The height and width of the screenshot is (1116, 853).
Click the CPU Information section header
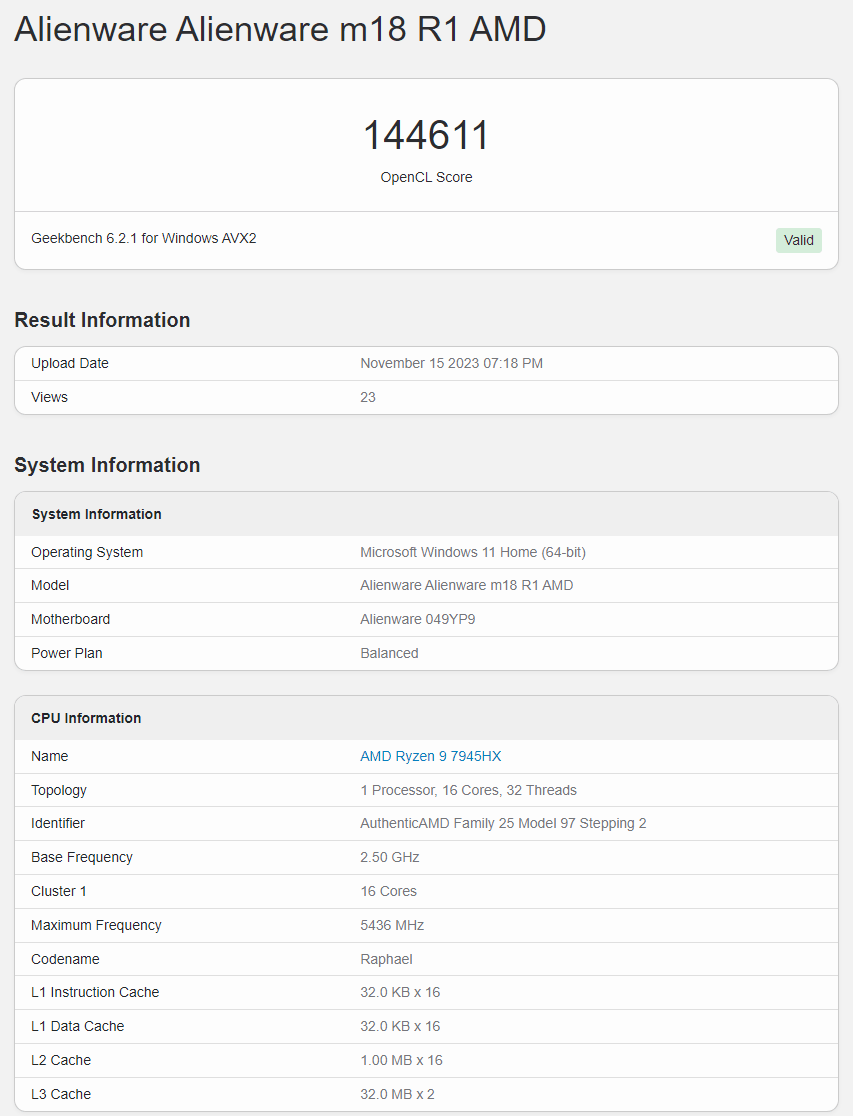pos(87,718)
